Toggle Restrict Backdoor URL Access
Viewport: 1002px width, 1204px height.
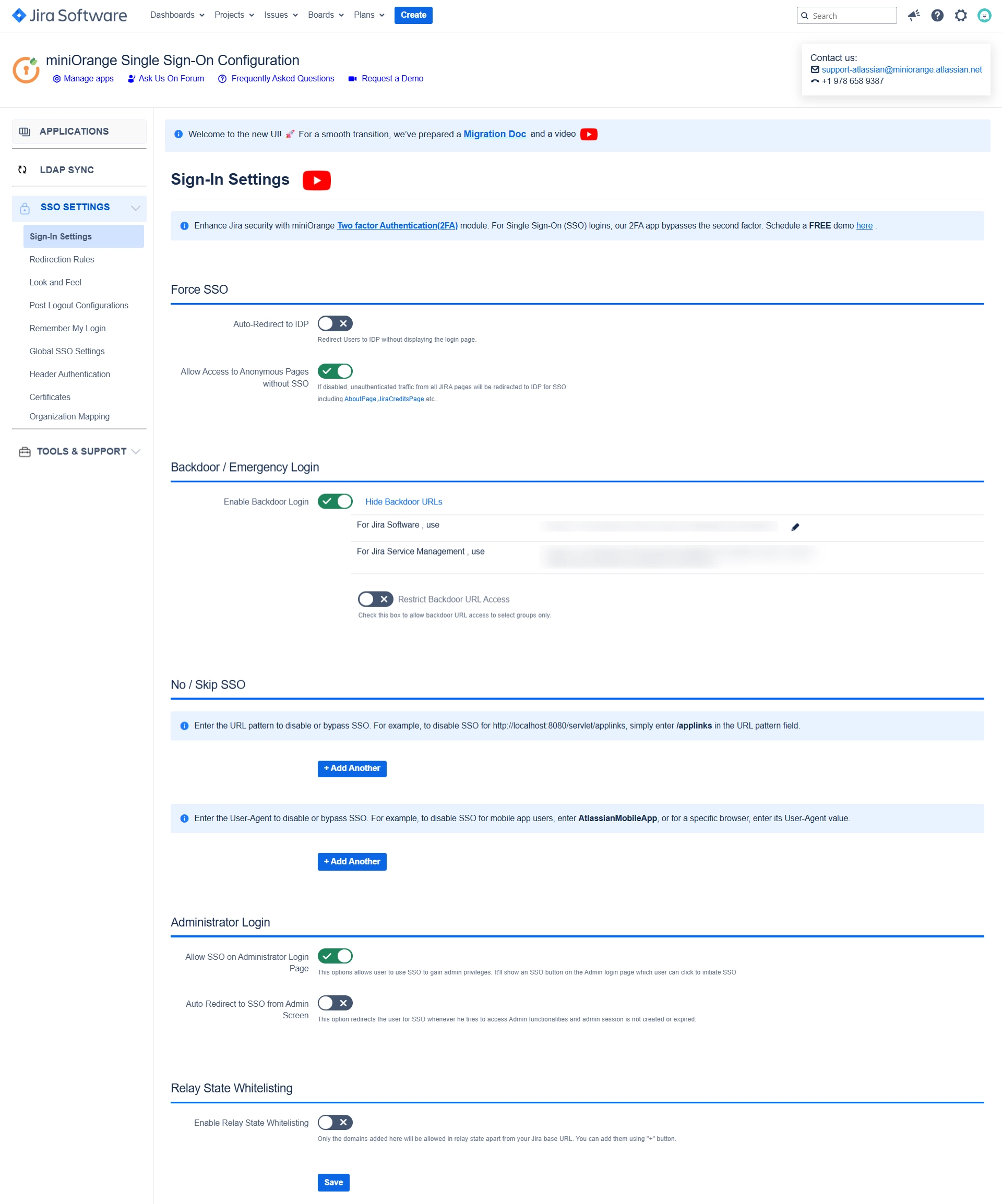tap(375, 599)
